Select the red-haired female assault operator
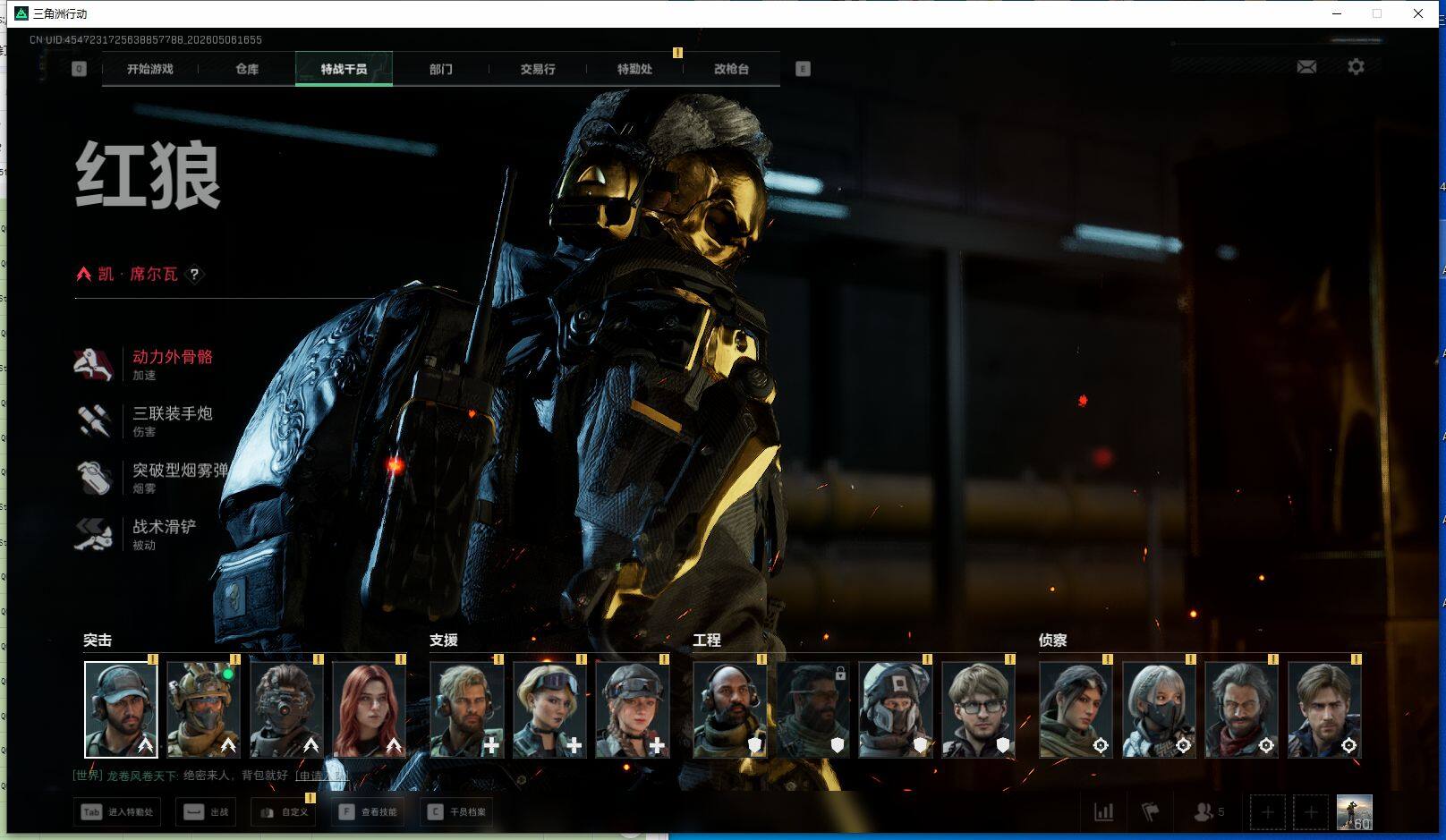Image resolution: width=1446 pixels, height=840 pixels. (369, 709)
